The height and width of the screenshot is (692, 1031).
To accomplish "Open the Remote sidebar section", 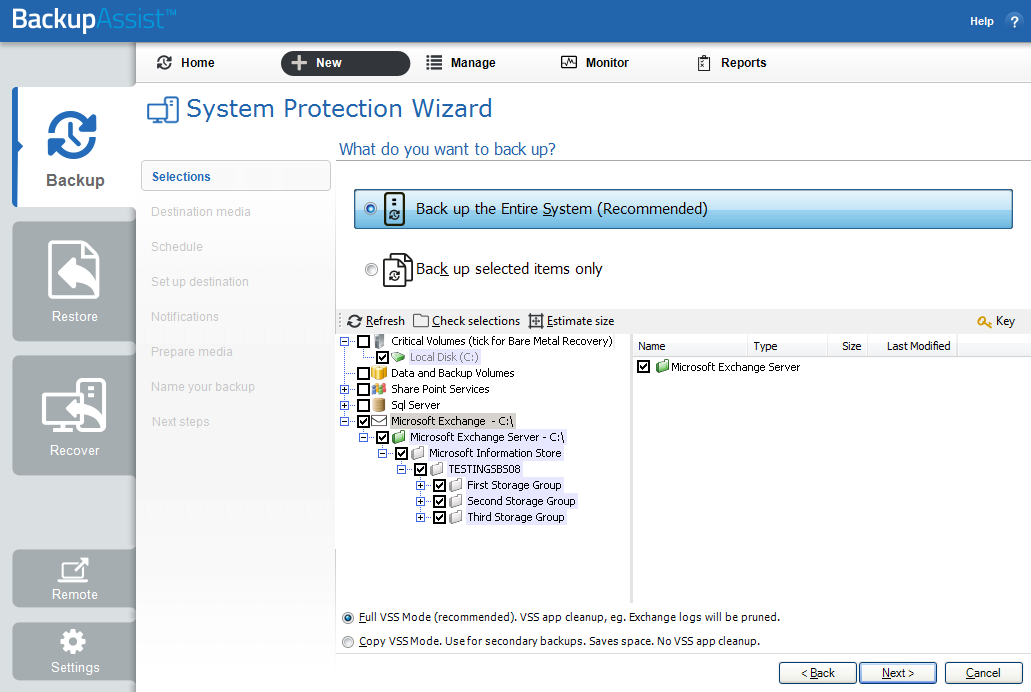I will click(74, 578).
